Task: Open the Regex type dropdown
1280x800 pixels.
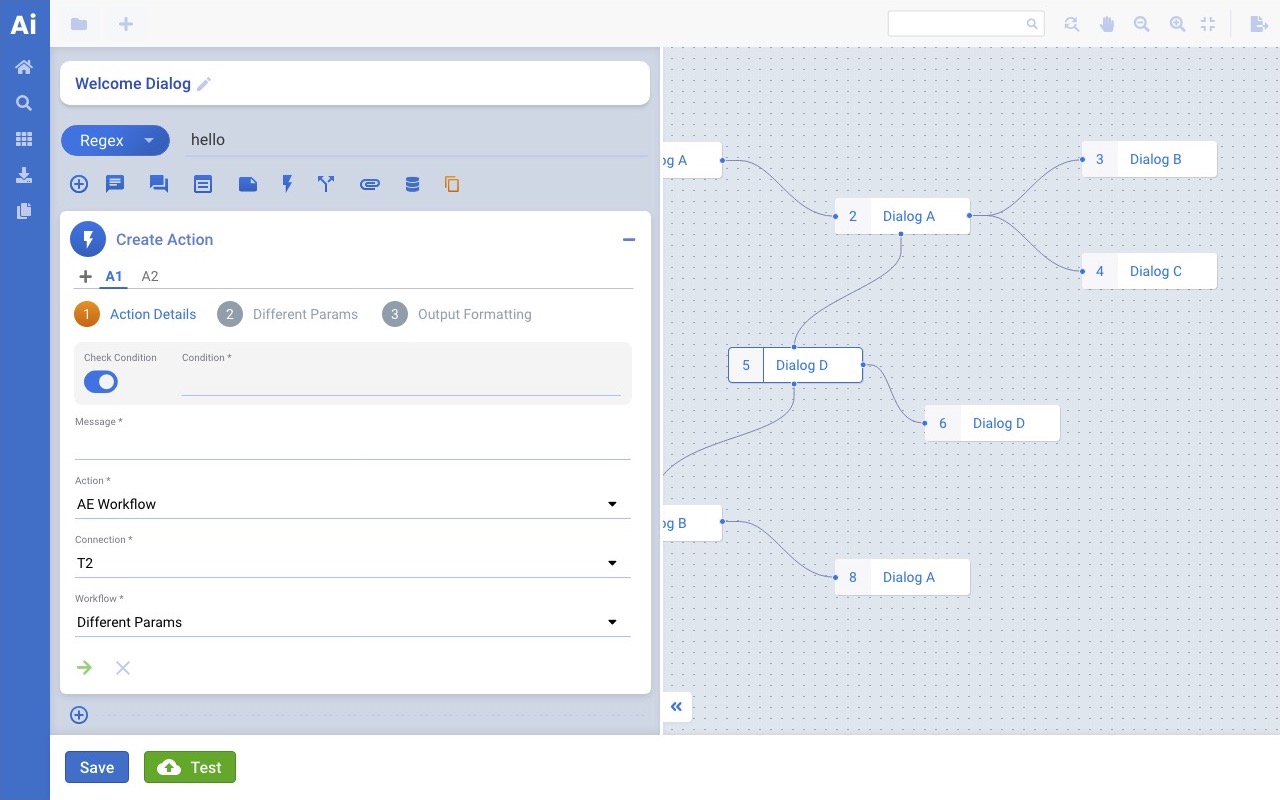Action: [114, 141]
